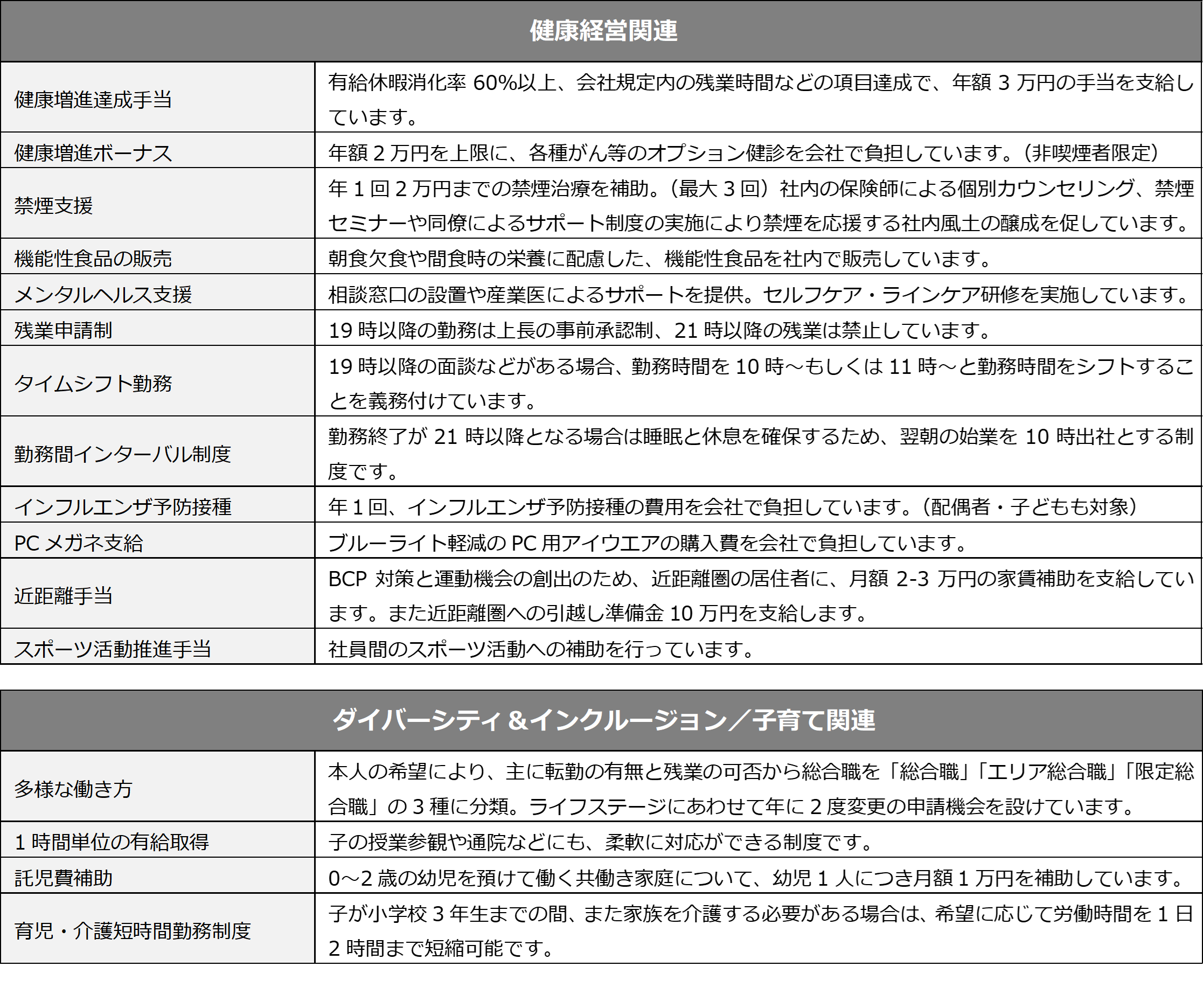Click the 健康経営関連 table header
Screen dimensions: 1203x1008
pyautogui.click(x=601, y=31)
